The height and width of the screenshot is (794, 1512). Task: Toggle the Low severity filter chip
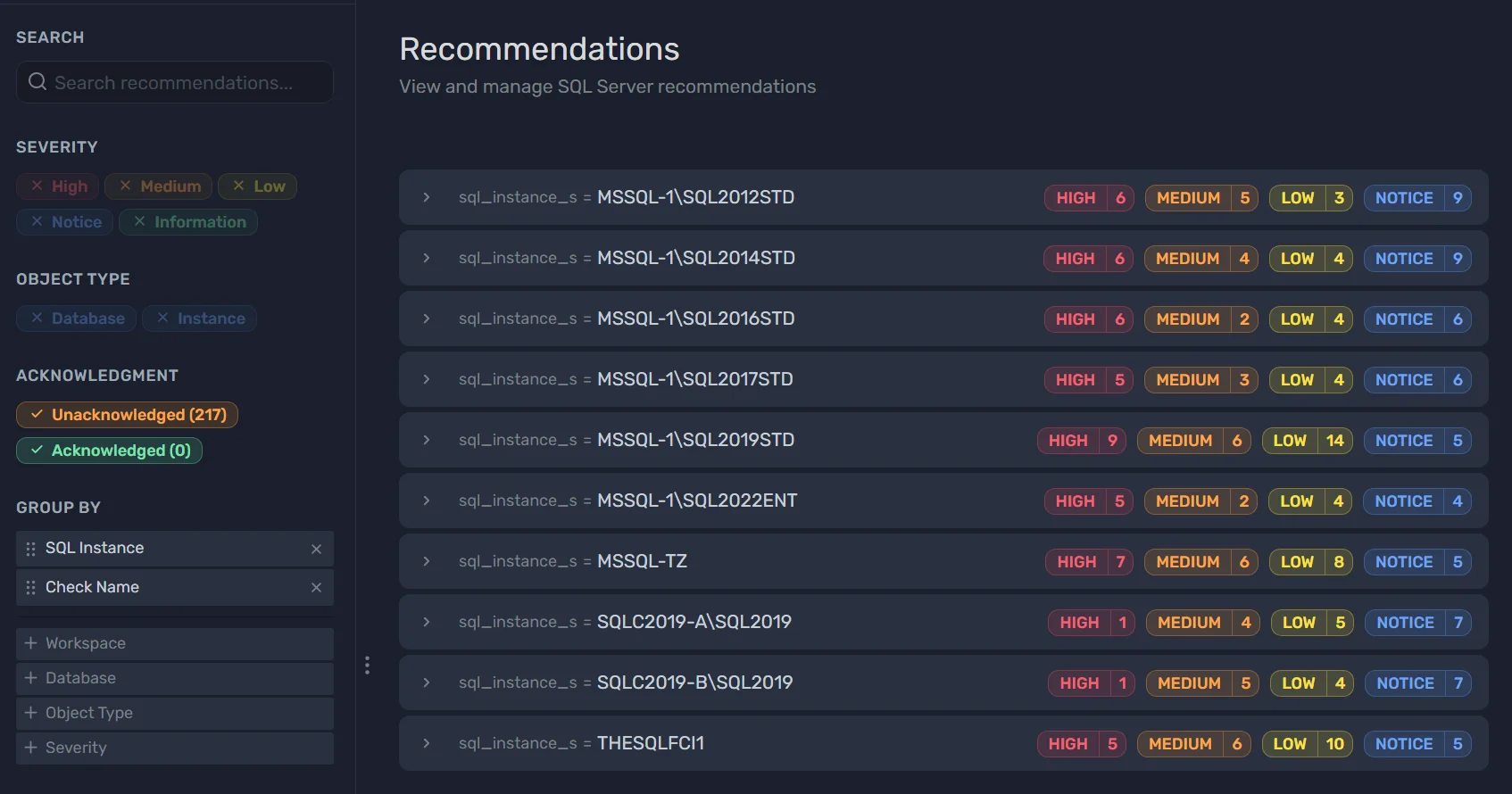point(258,186)
